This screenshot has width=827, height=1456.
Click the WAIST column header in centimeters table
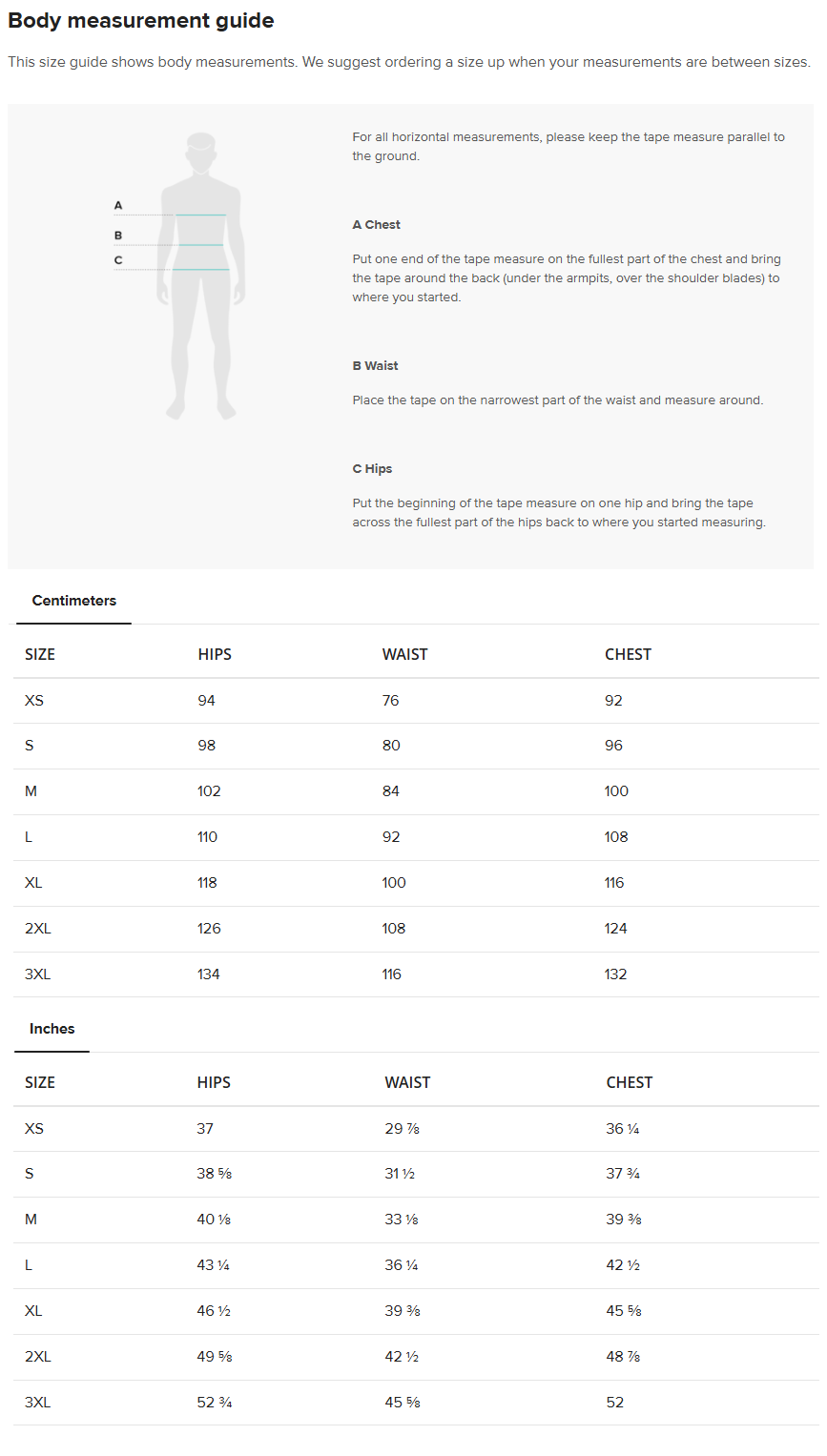coord(405,654)
